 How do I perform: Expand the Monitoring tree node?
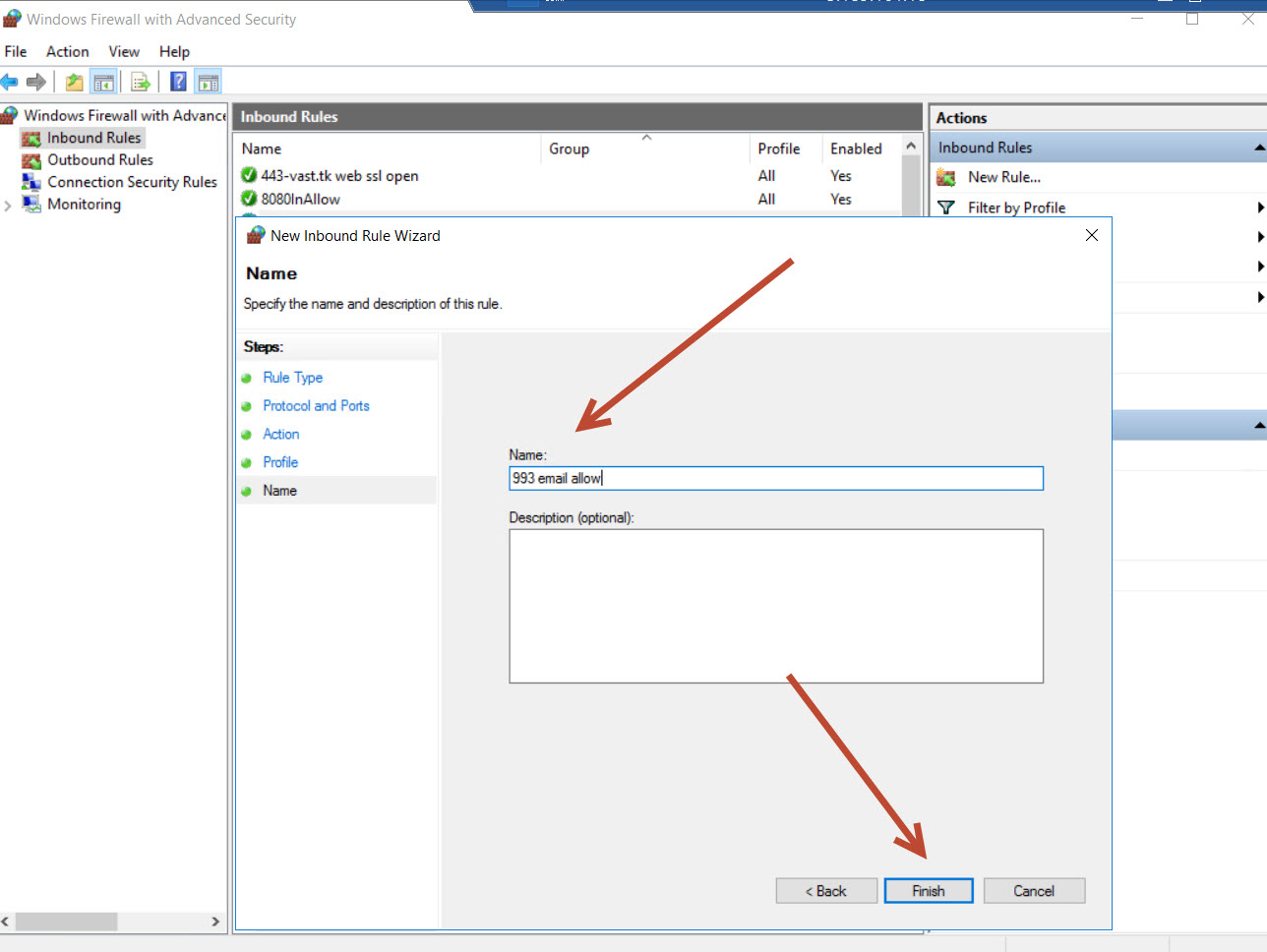click(x=8, y=206)
